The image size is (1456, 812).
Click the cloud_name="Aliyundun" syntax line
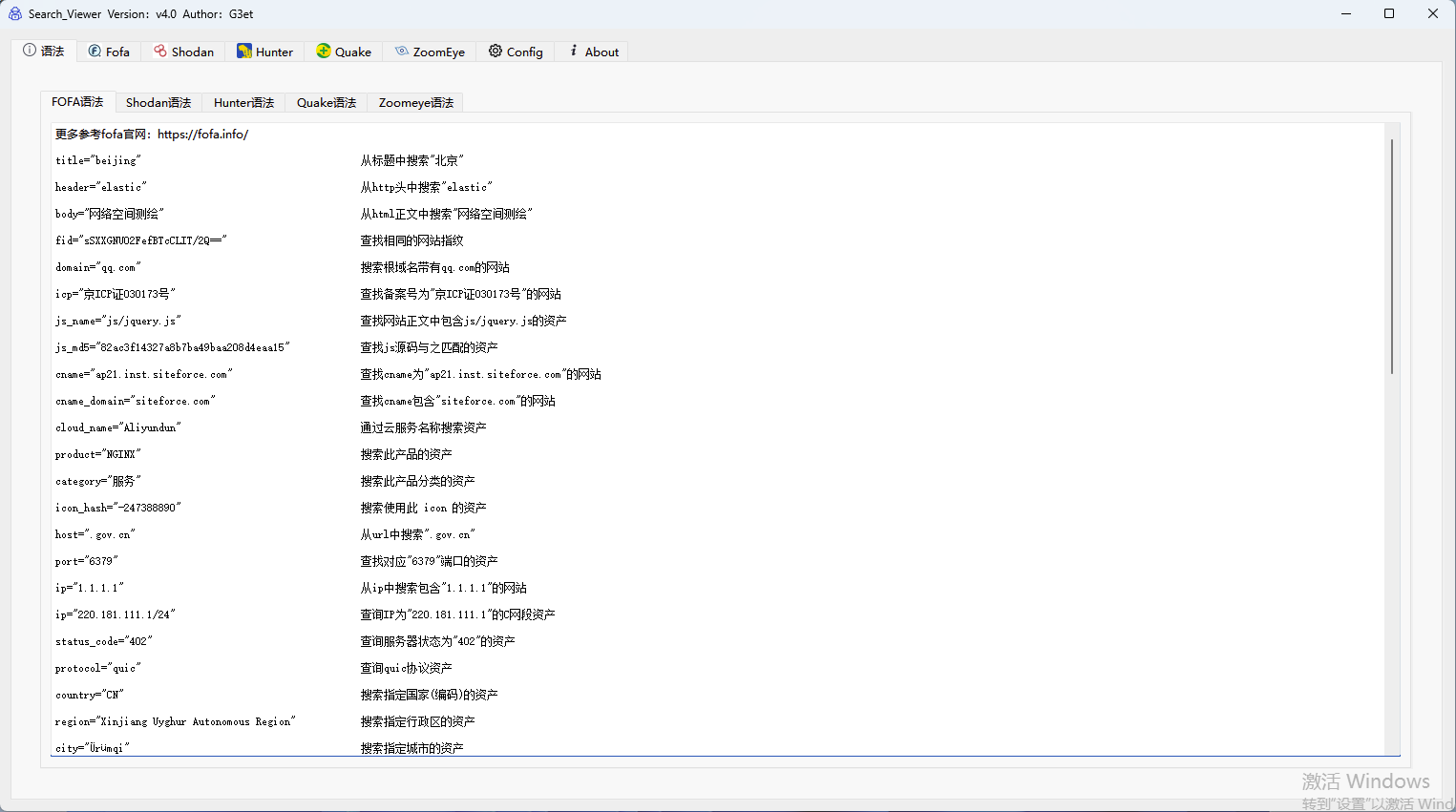[117, 428]
